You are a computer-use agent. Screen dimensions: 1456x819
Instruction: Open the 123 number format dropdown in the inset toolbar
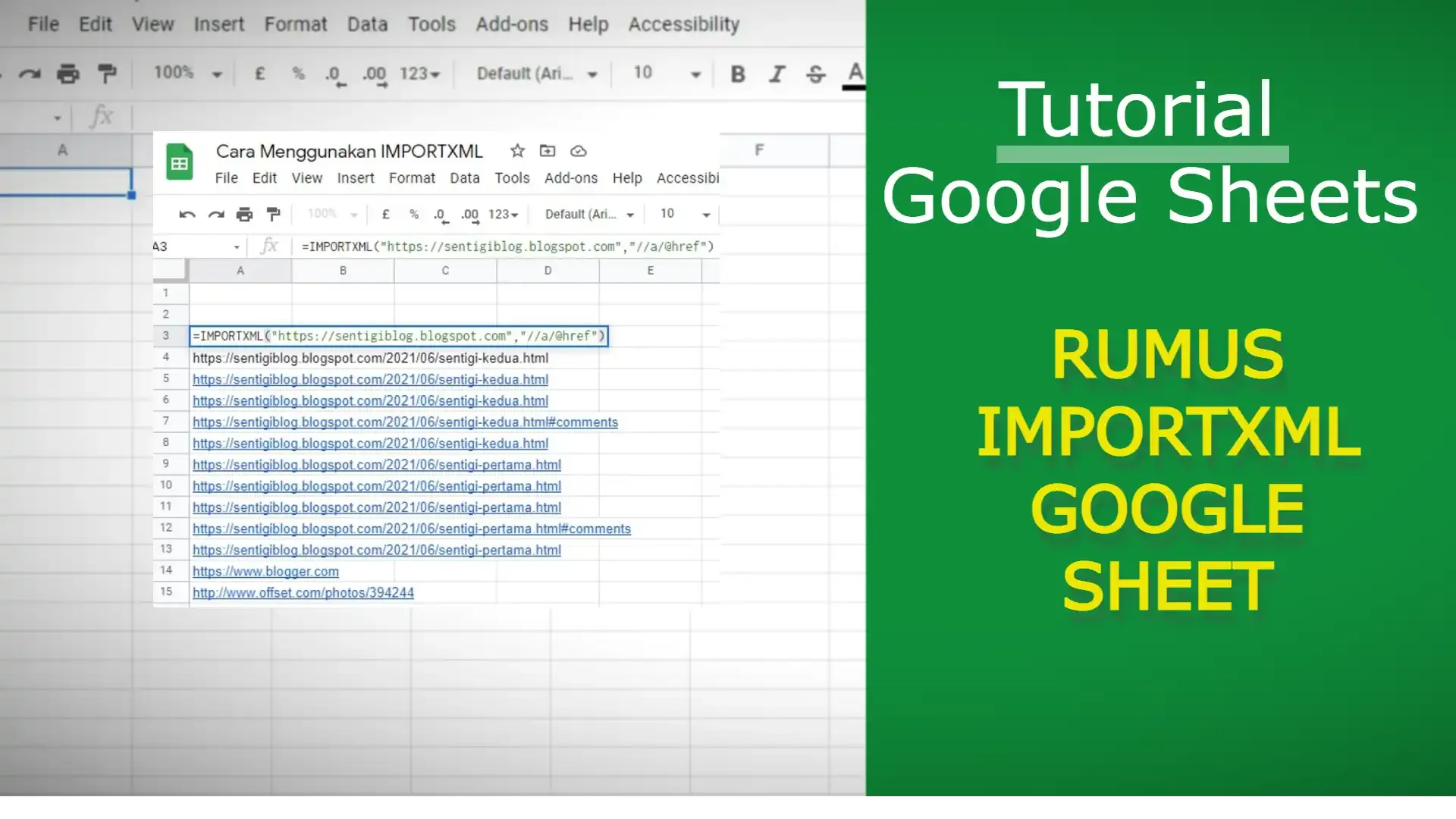coord(504,215)
